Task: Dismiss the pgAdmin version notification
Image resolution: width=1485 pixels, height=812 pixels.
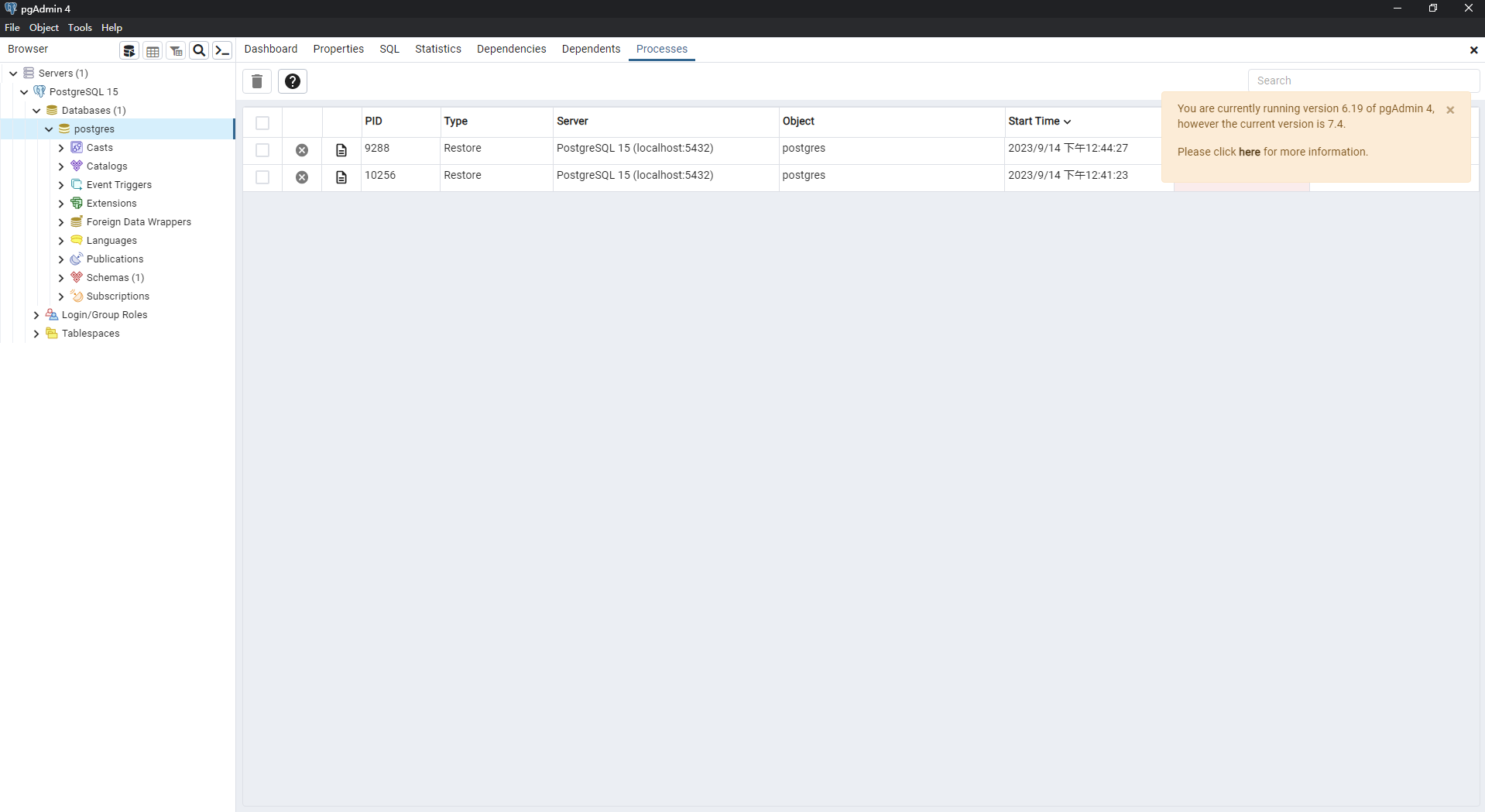Action: pos(1450,110)
